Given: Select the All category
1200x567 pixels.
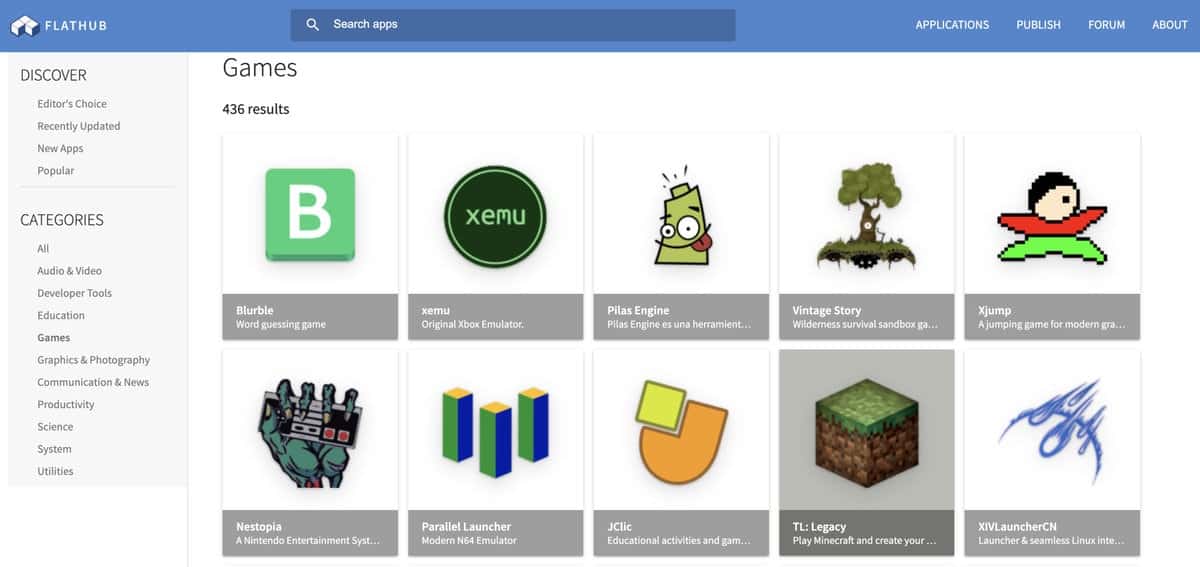Looking at the screenshot, I should (x=43, y=249).
